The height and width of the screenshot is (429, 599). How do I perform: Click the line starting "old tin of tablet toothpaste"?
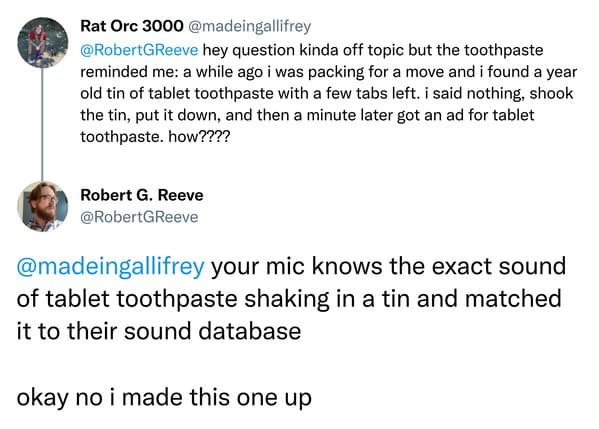tap(327, 94)
